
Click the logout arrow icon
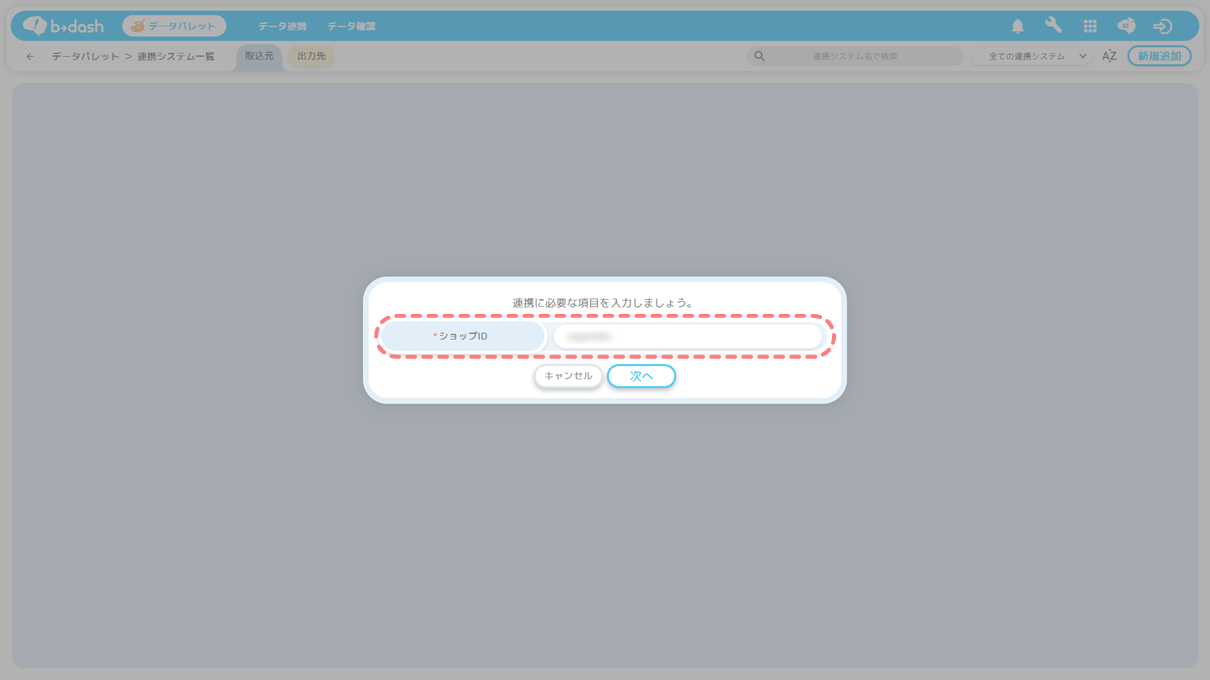click(x=1162, y=26)
